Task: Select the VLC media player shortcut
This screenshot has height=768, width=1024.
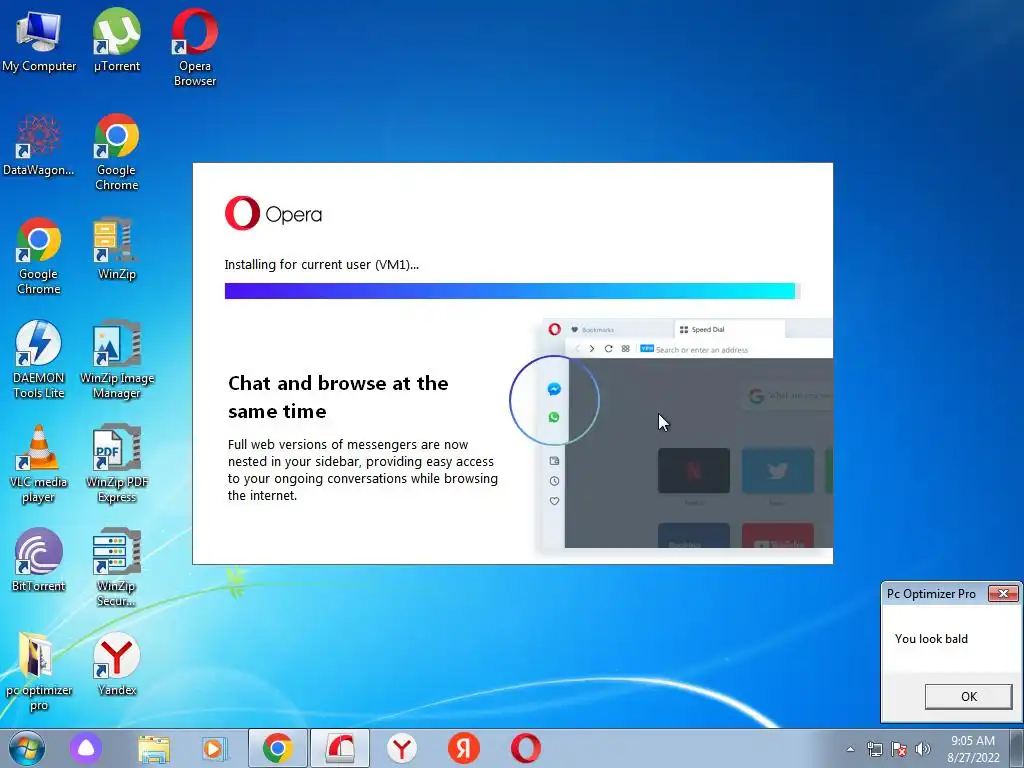Action: click(x=39, y=465)
